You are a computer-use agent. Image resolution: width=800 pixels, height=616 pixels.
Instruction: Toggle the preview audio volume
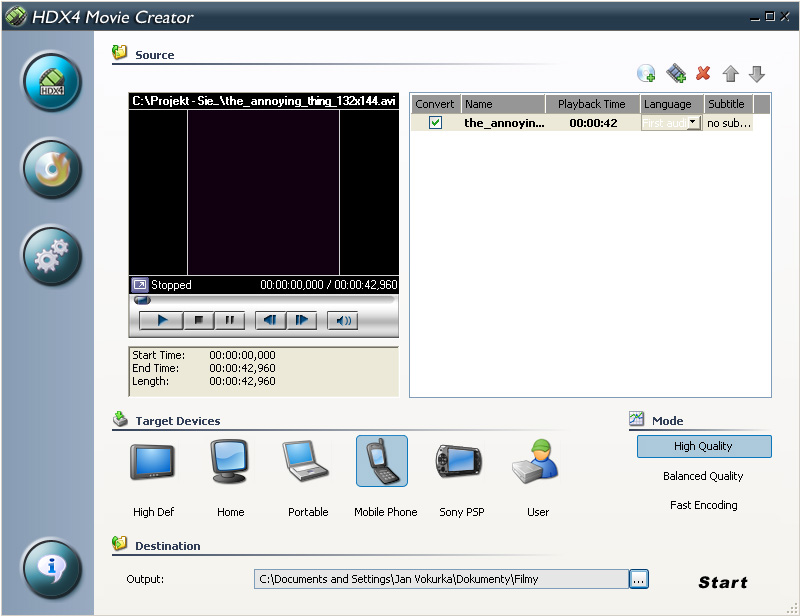[343, 321]
